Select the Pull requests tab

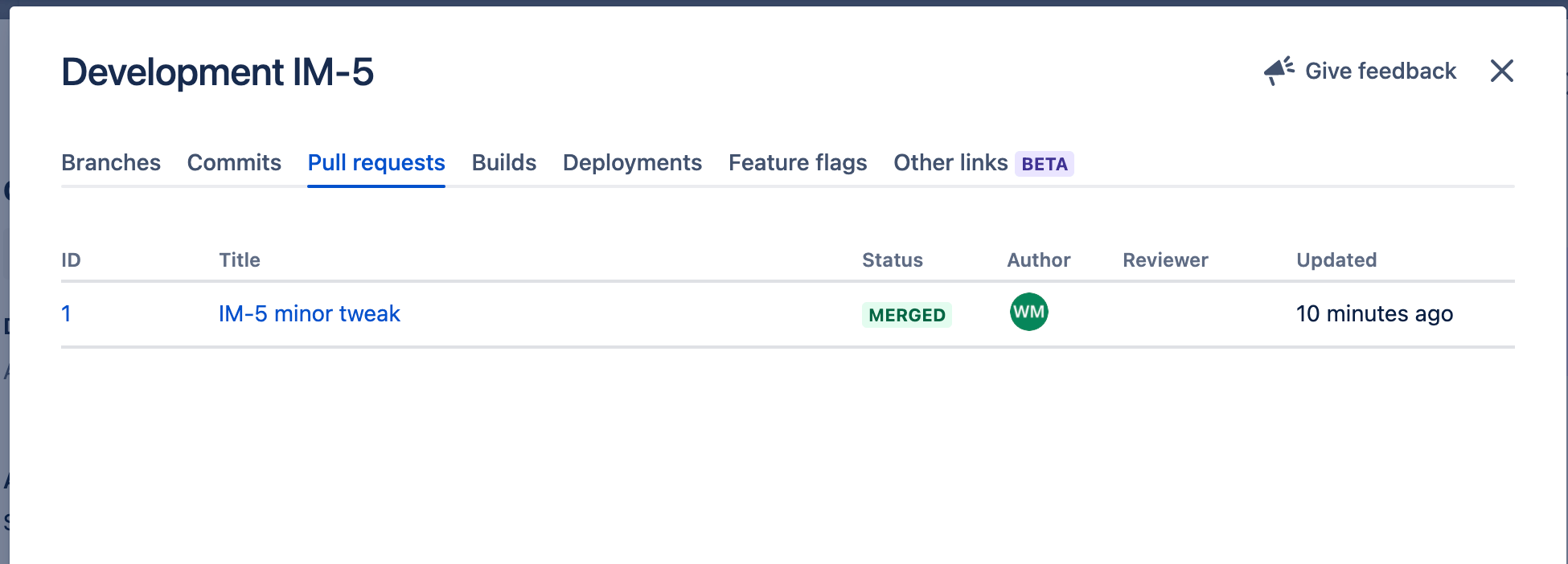(x=376, y=163)
